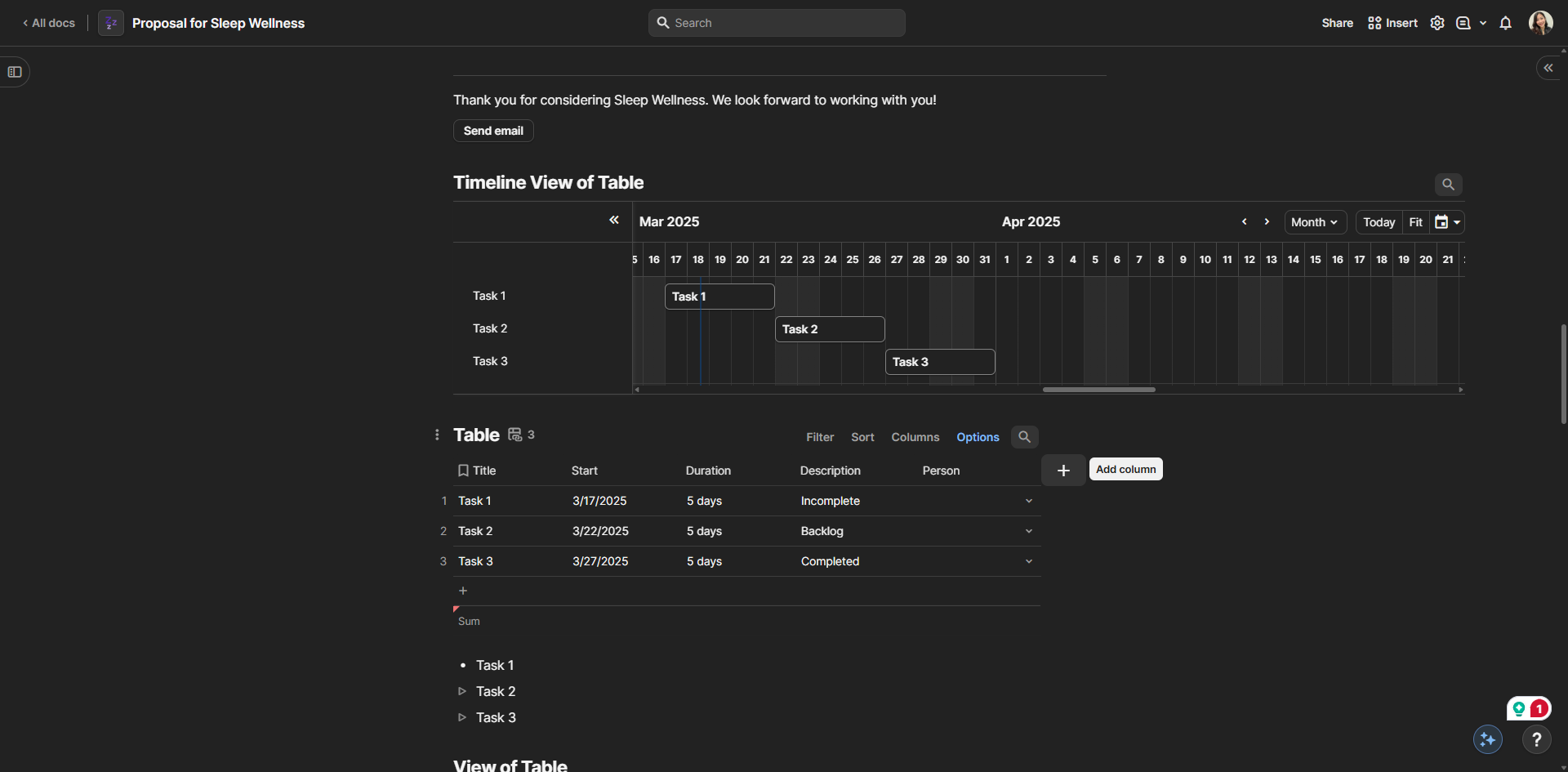Focus the Search input field
The height and width of the screenshot is (772, 1568).
[x=777, y=23]
